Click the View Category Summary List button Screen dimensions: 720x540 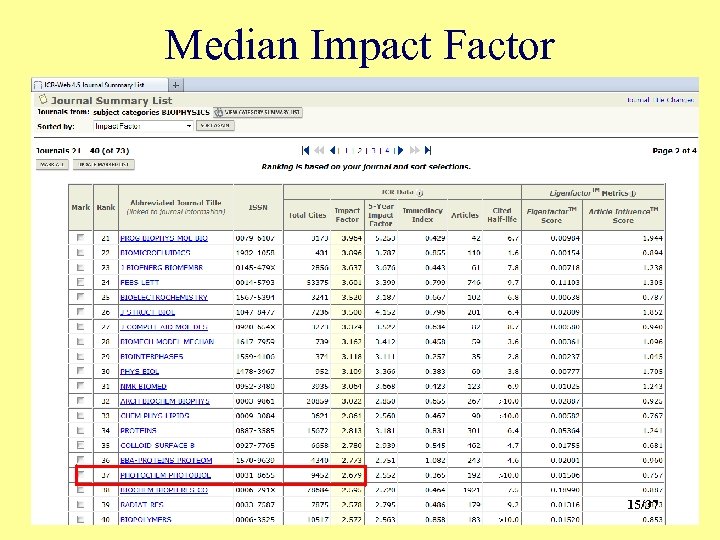[x=258, y=112]
